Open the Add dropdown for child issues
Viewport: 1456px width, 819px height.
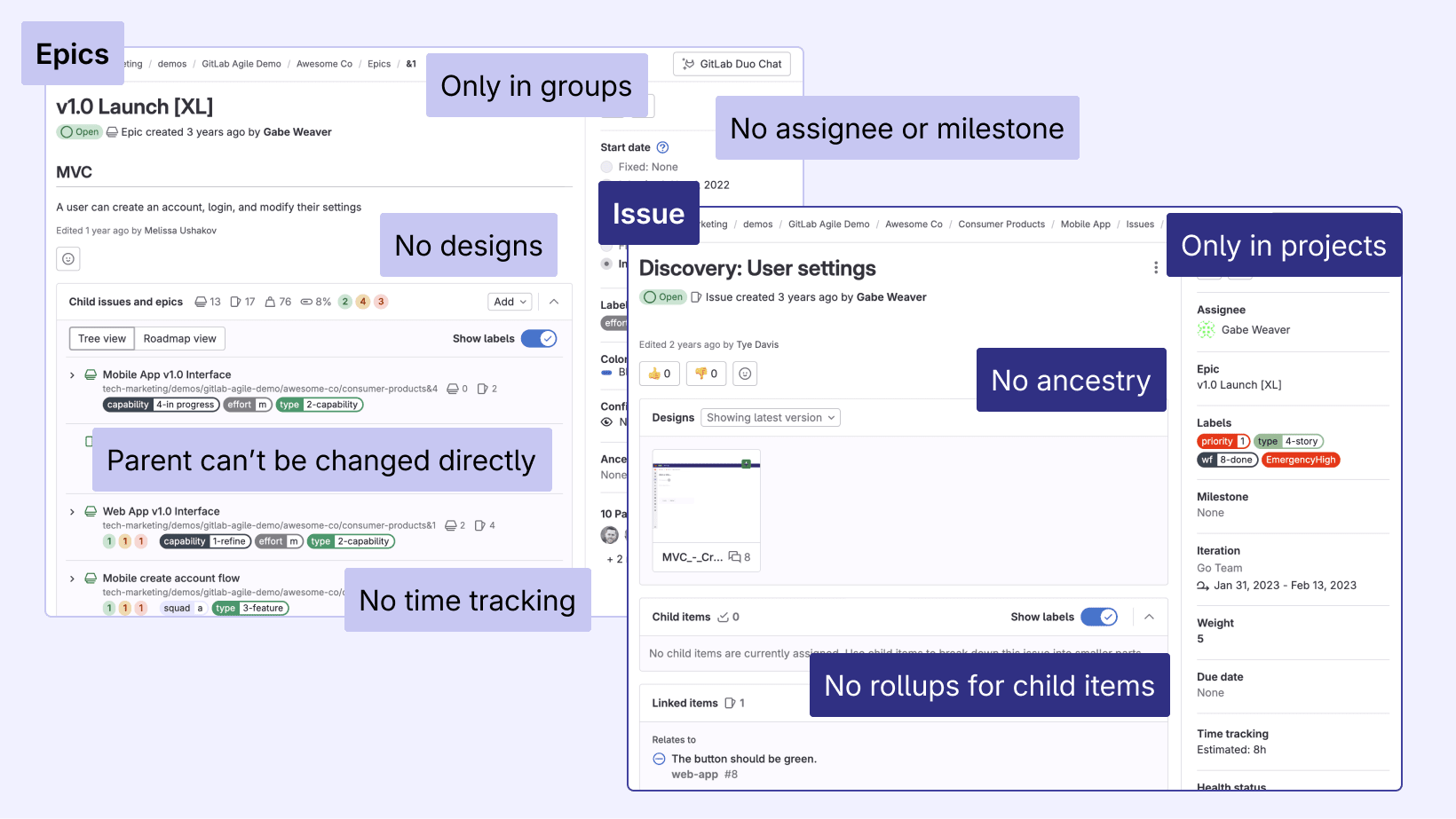click(x=510, y=302)
